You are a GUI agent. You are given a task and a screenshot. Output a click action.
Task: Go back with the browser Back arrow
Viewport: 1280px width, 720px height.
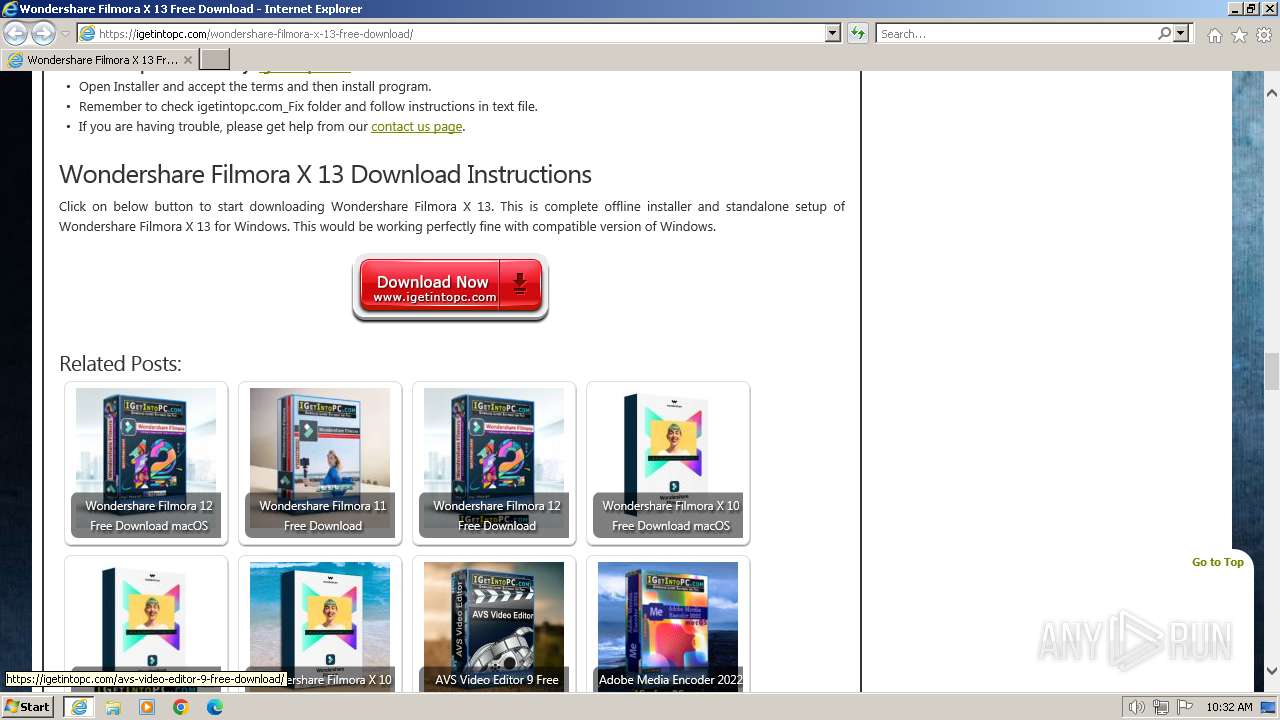pyautogui.click(x=15, y=33)
